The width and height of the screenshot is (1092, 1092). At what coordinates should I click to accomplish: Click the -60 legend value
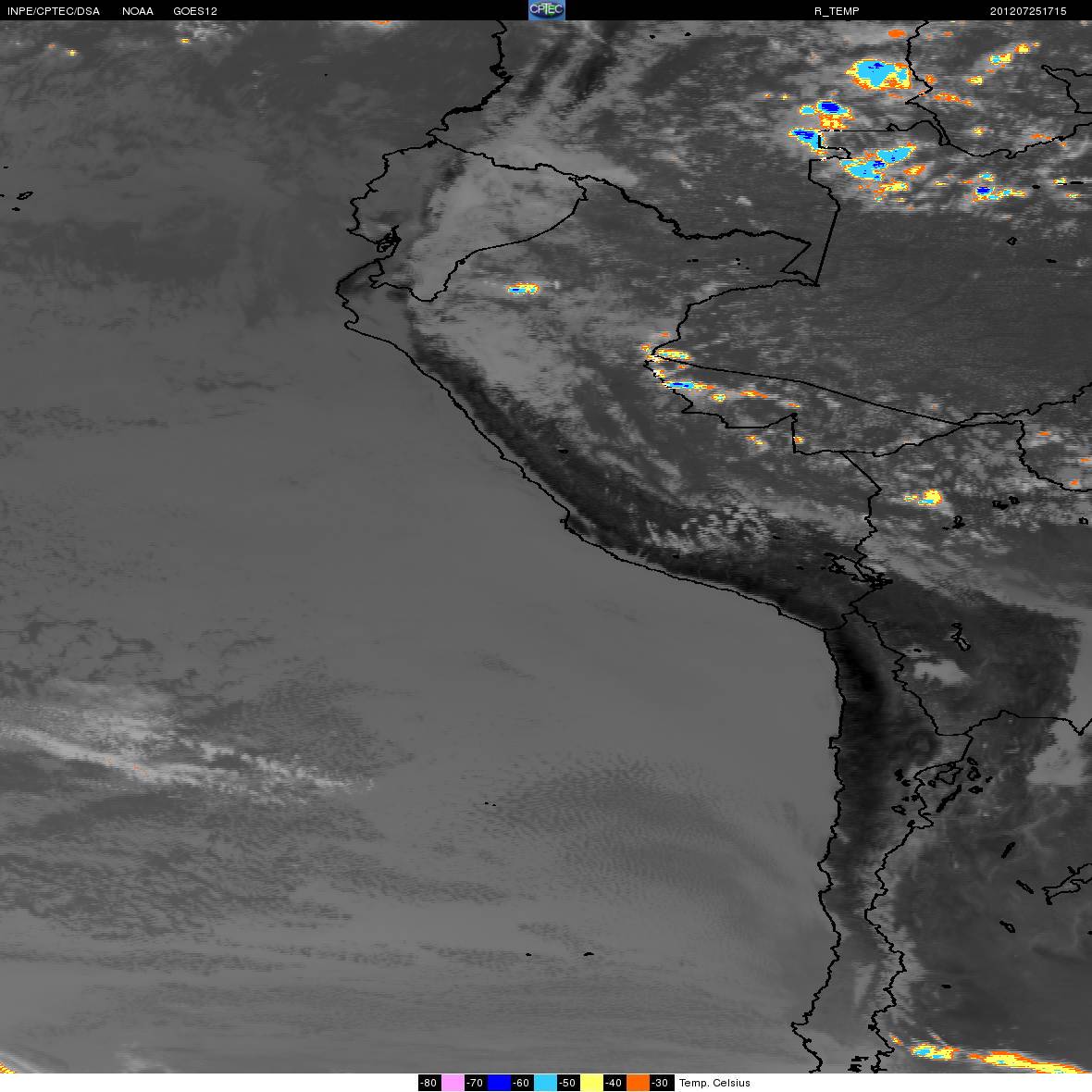click(x=522, y=1083)
